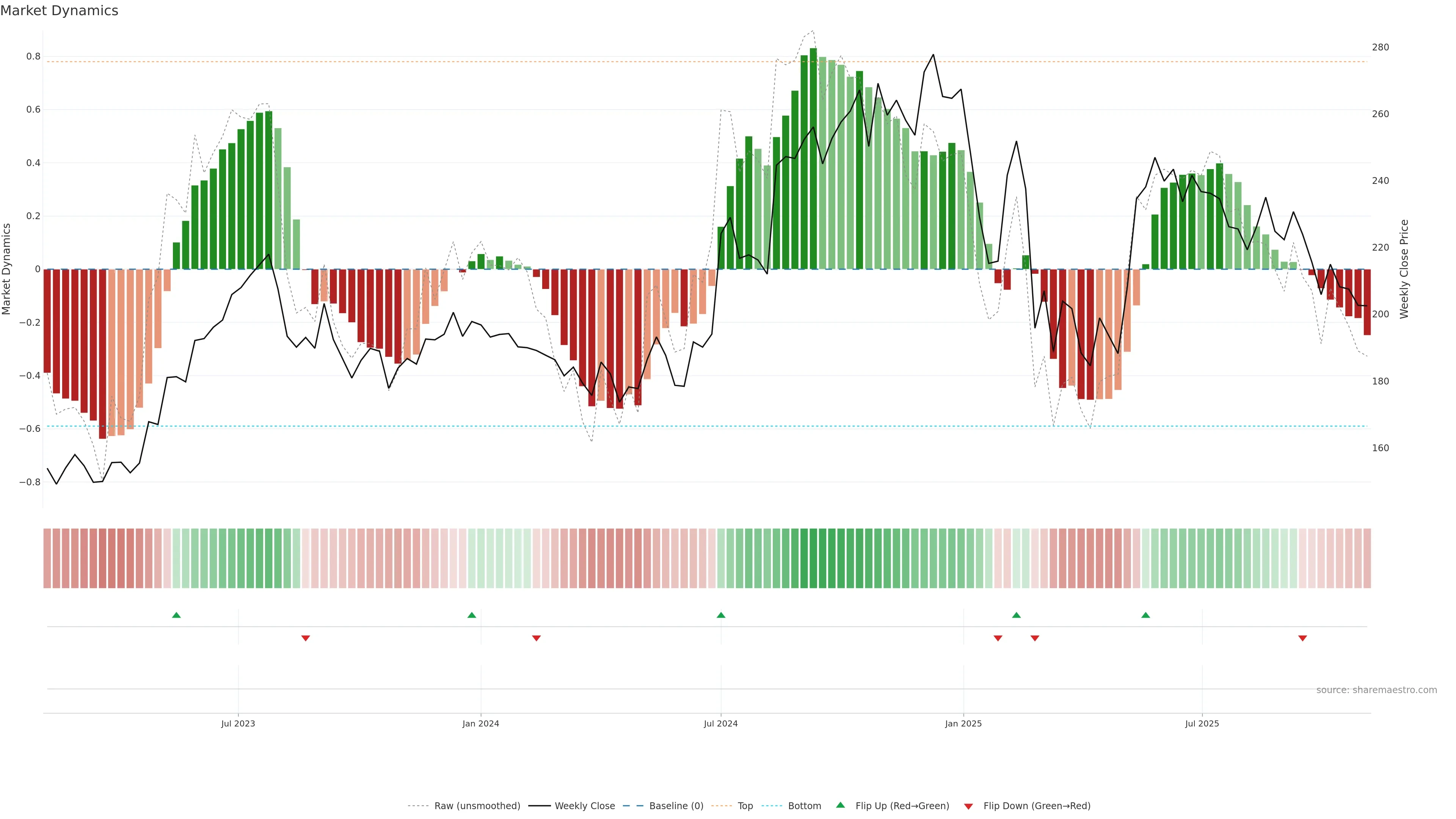Viewport: 1456px width, 819px height.
Task: Click the flip-up triangle at Jul 2024
Action: tap(721, 615)
